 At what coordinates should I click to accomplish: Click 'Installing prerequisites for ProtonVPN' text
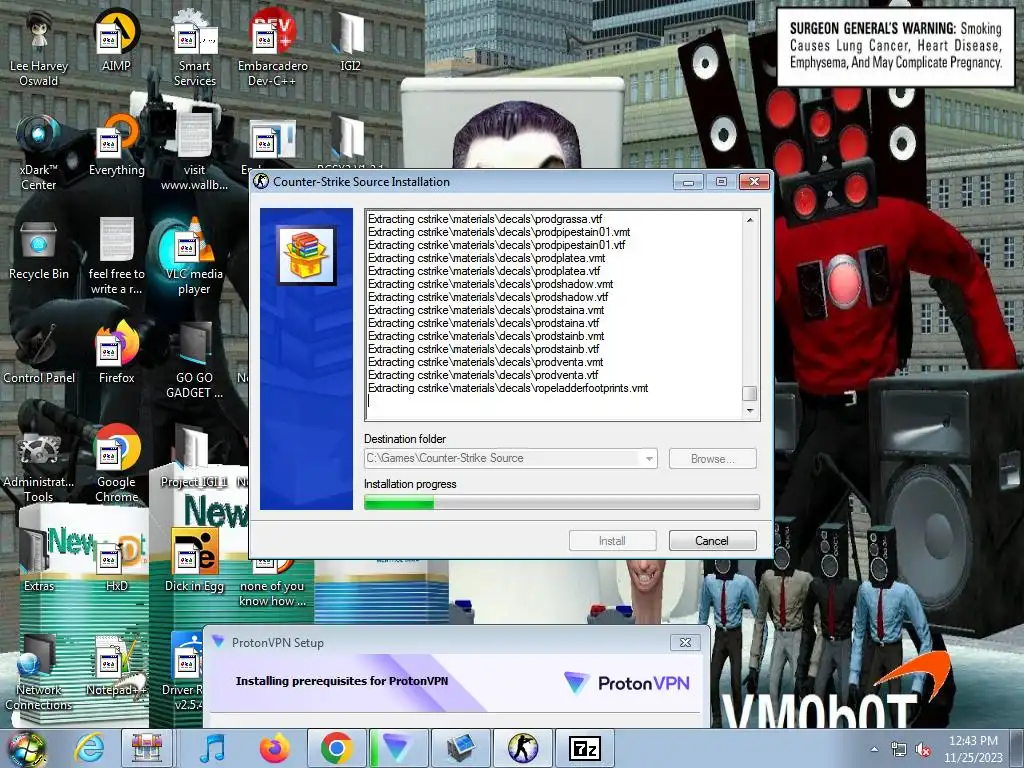tap(342, 680)
